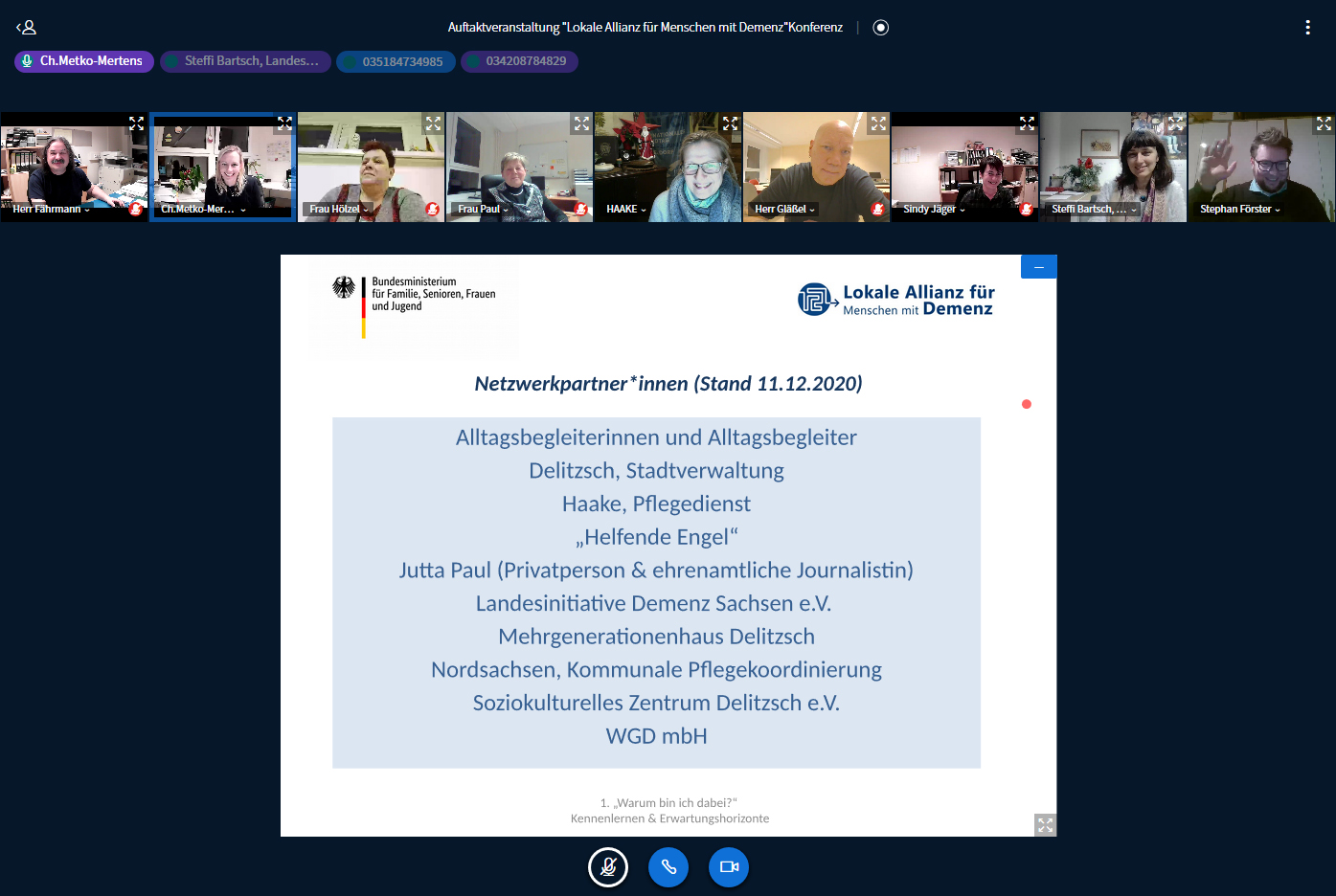Open the three-dot options menu

pos(1307,28)
